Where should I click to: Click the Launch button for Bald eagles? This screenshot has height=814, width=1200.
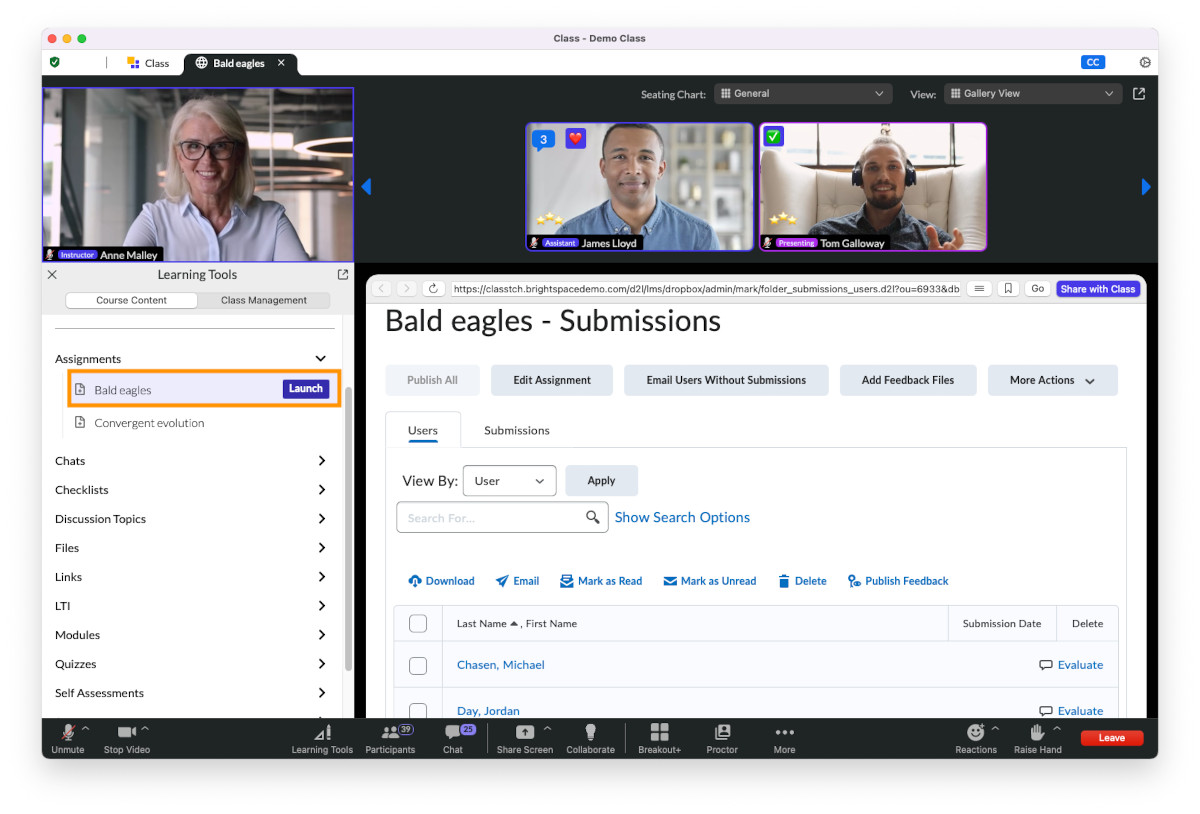point(305,389)
